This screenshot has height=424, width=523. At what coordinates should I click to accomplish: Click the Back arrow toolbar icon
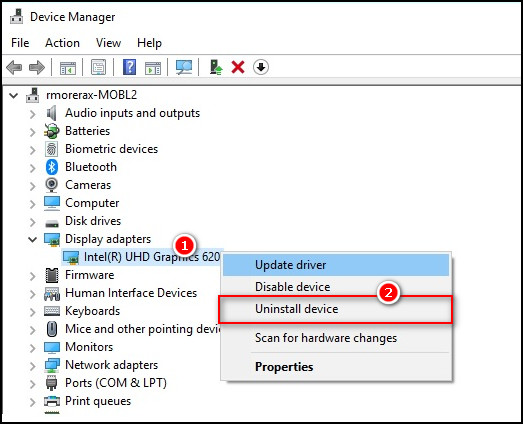[x=14, y=67]
